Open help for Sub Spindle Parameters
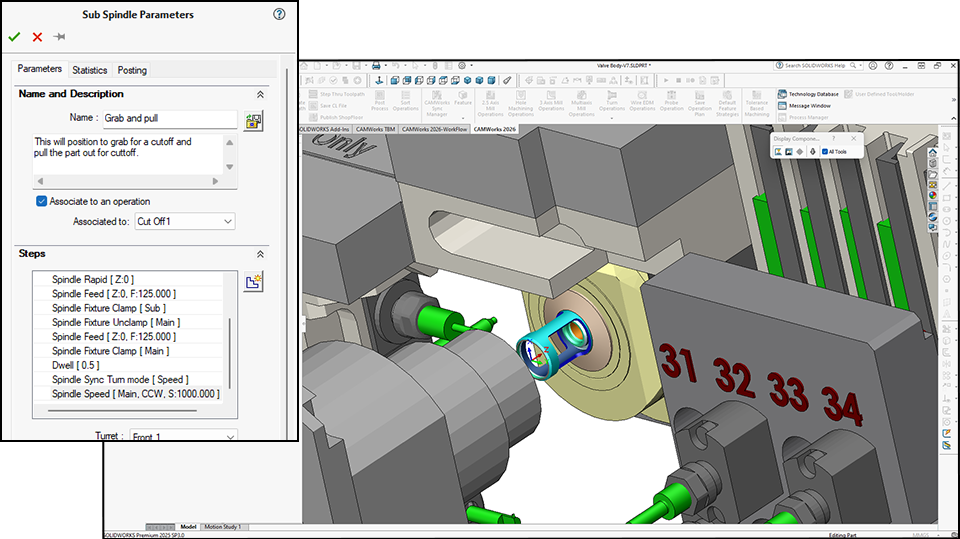 tap(278, 14)
